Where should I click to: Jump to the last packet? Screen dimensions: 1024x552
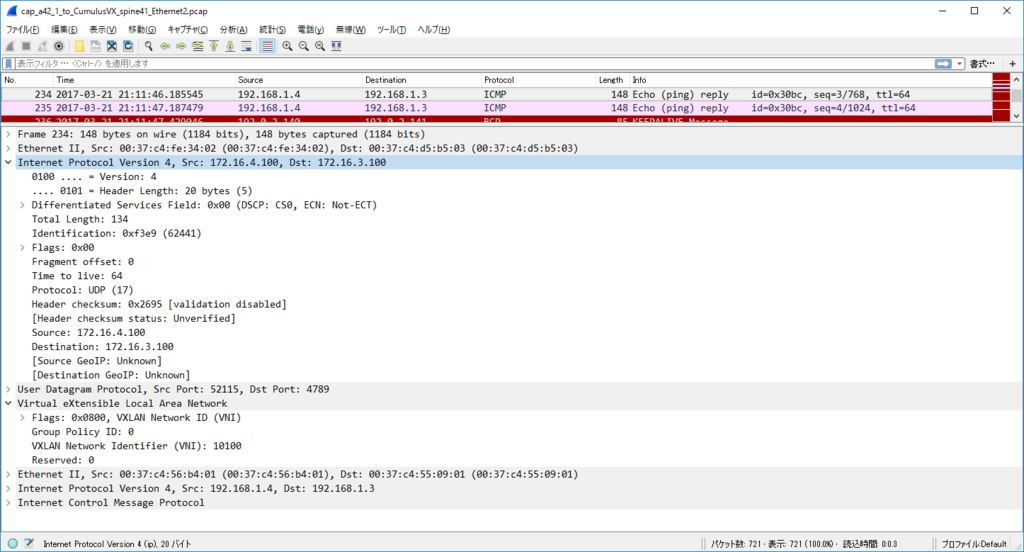230,46
